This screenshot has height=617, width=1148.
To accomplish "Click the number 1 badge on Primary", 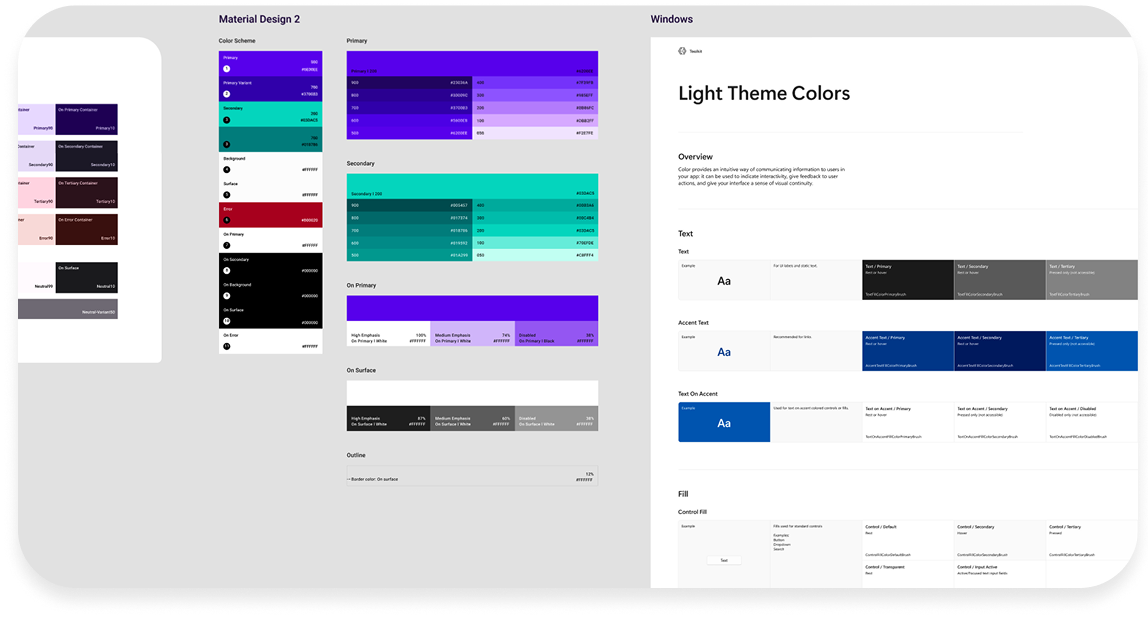I will tap(226, 69).
